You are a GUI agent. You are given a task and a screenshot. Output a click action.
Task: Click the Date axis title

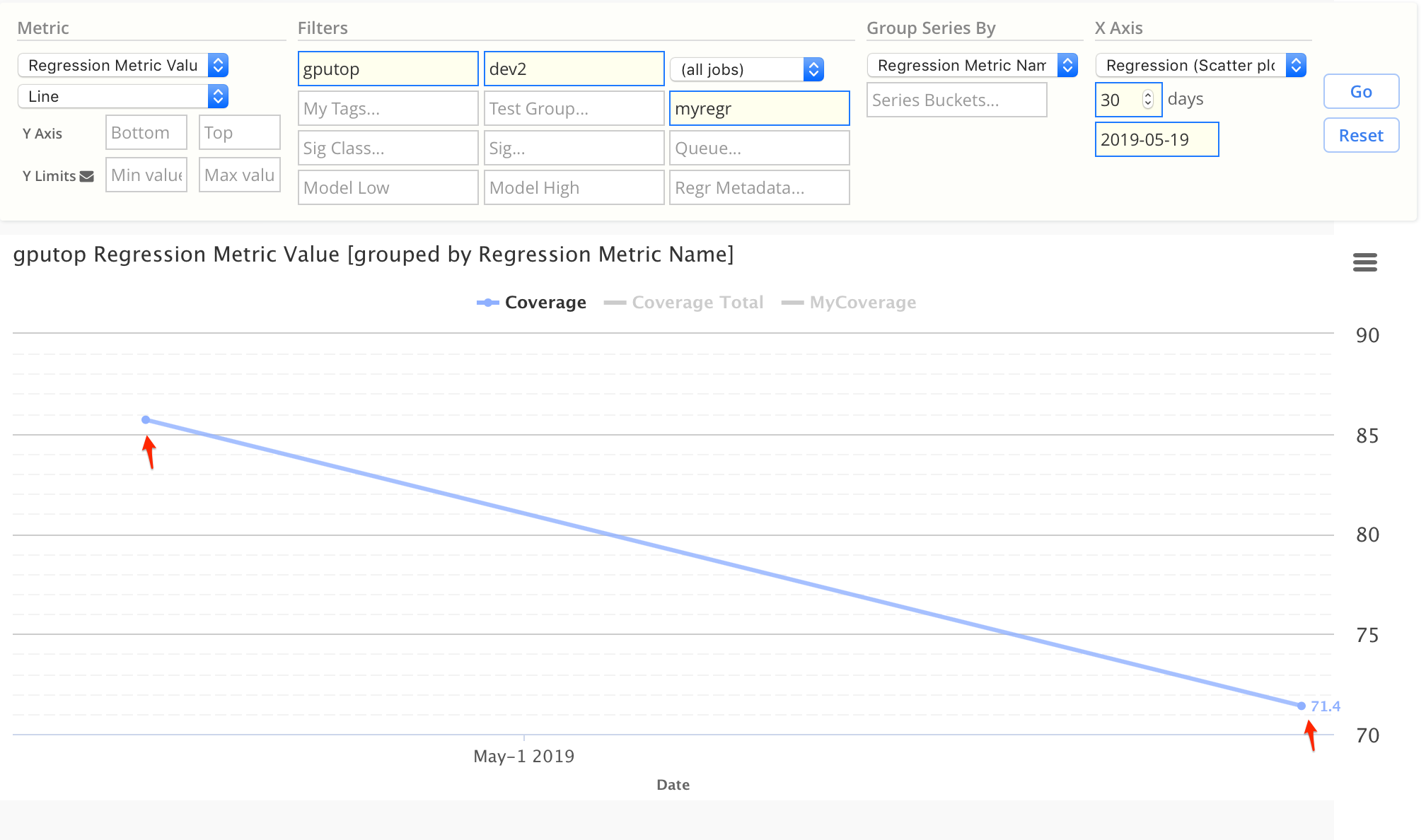pyautogui.click(x=673, y=785)
